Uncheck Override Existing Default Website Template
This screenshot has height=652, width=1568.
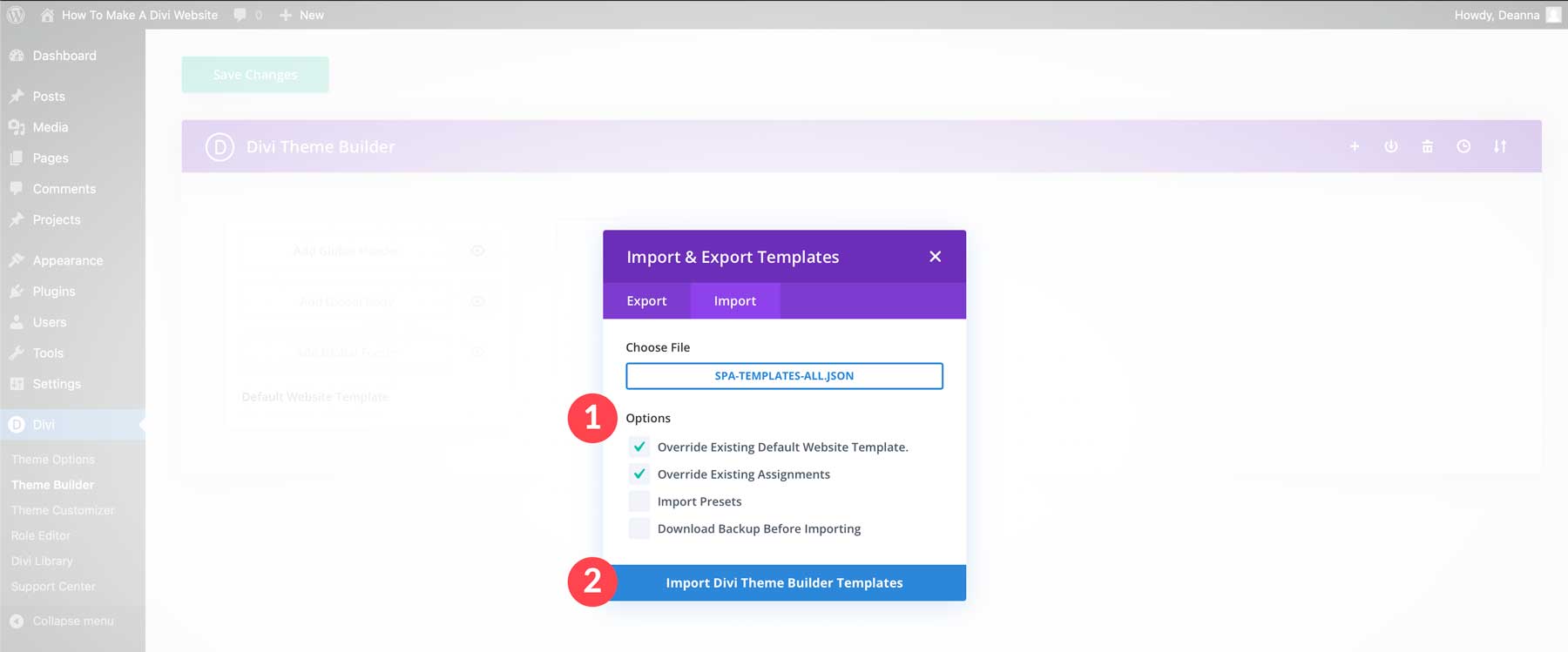pos(639,447)
